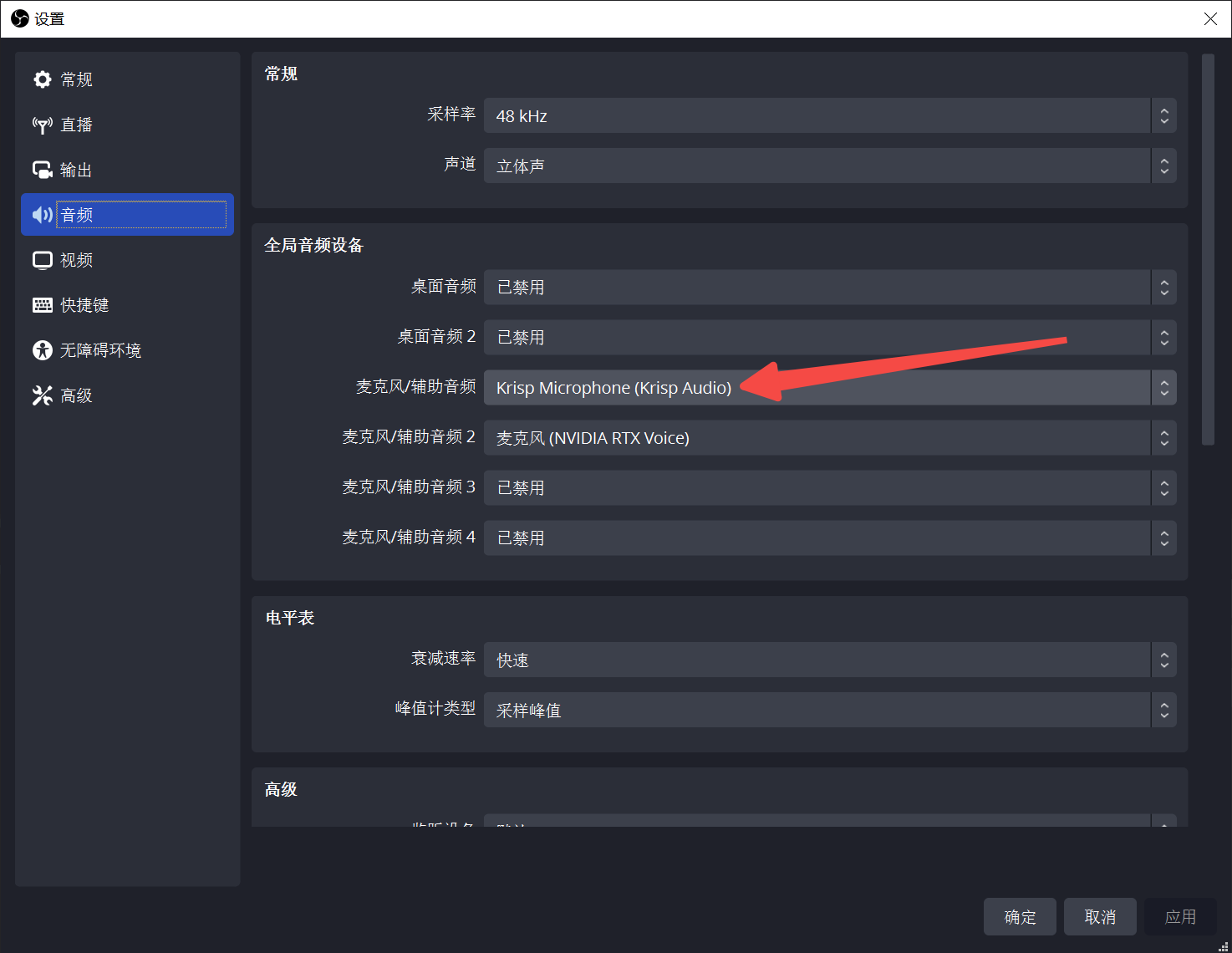Click the output icon beside 输出
1232x953 pixels.
[x=42, y=170]
